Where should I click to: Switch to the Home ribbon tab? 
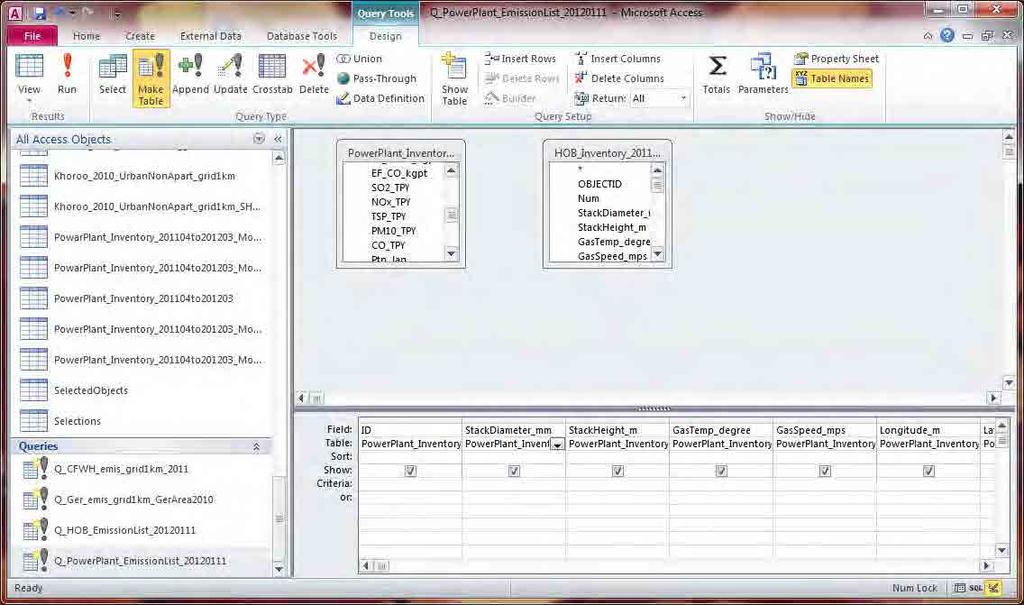[86, 36]
